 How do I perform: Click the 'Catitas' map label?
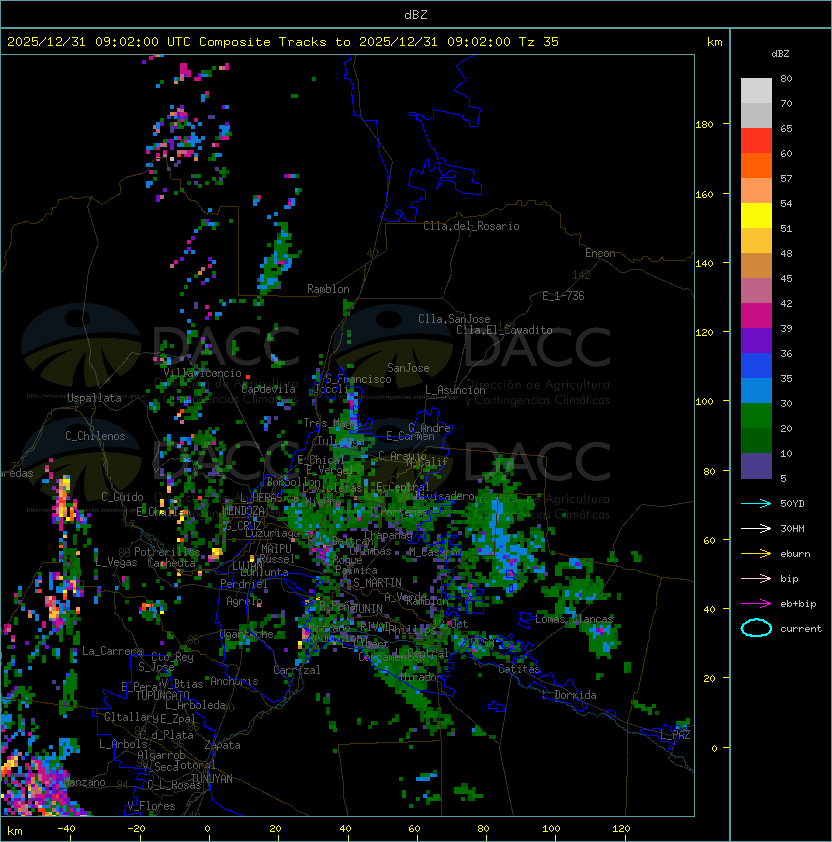[x=519, y=669]
